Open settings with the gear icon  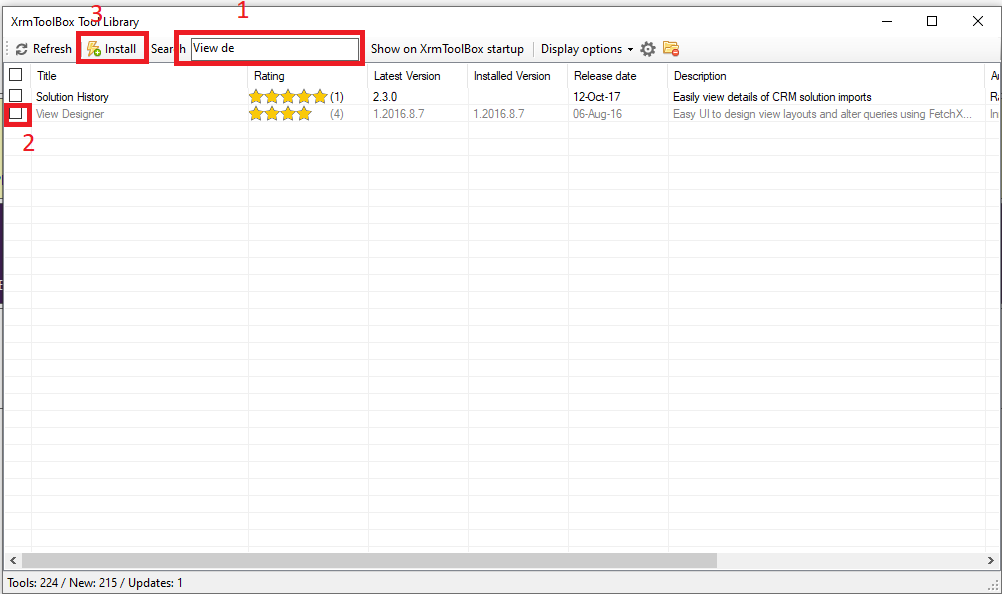(648, 49)
